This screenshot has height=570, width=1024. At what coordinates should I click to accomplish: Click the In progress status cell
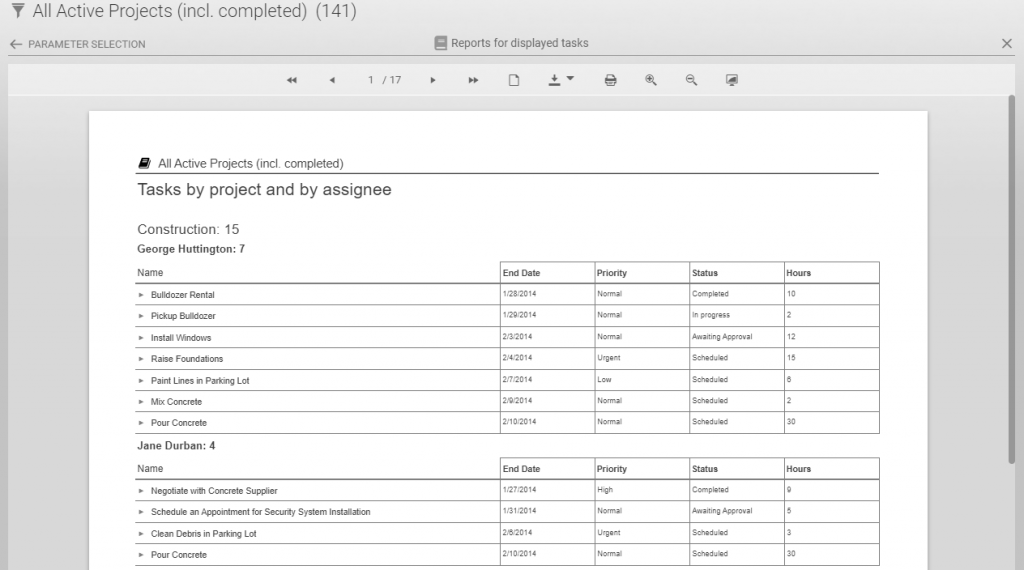[711, 315]
